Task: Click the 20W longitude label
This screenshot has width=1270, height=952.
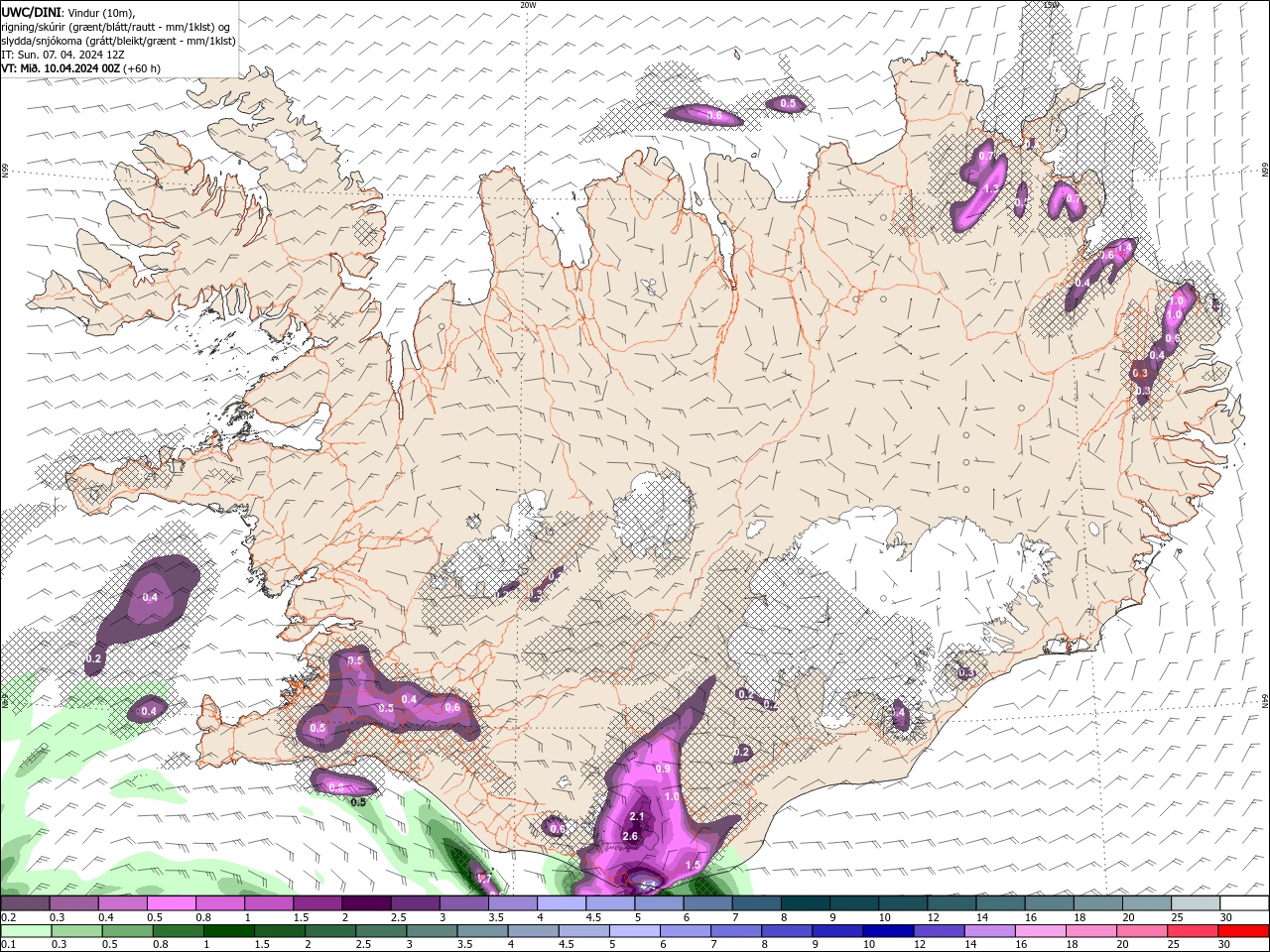Action: click(528, 5)
